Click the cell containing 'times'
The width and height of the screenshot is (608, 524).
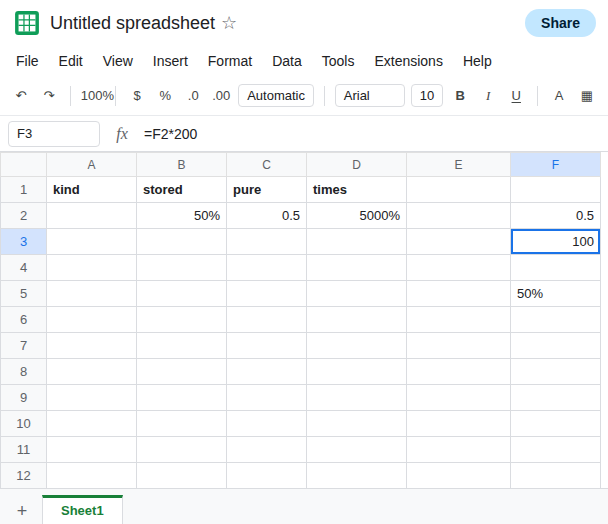click(356, 190)
